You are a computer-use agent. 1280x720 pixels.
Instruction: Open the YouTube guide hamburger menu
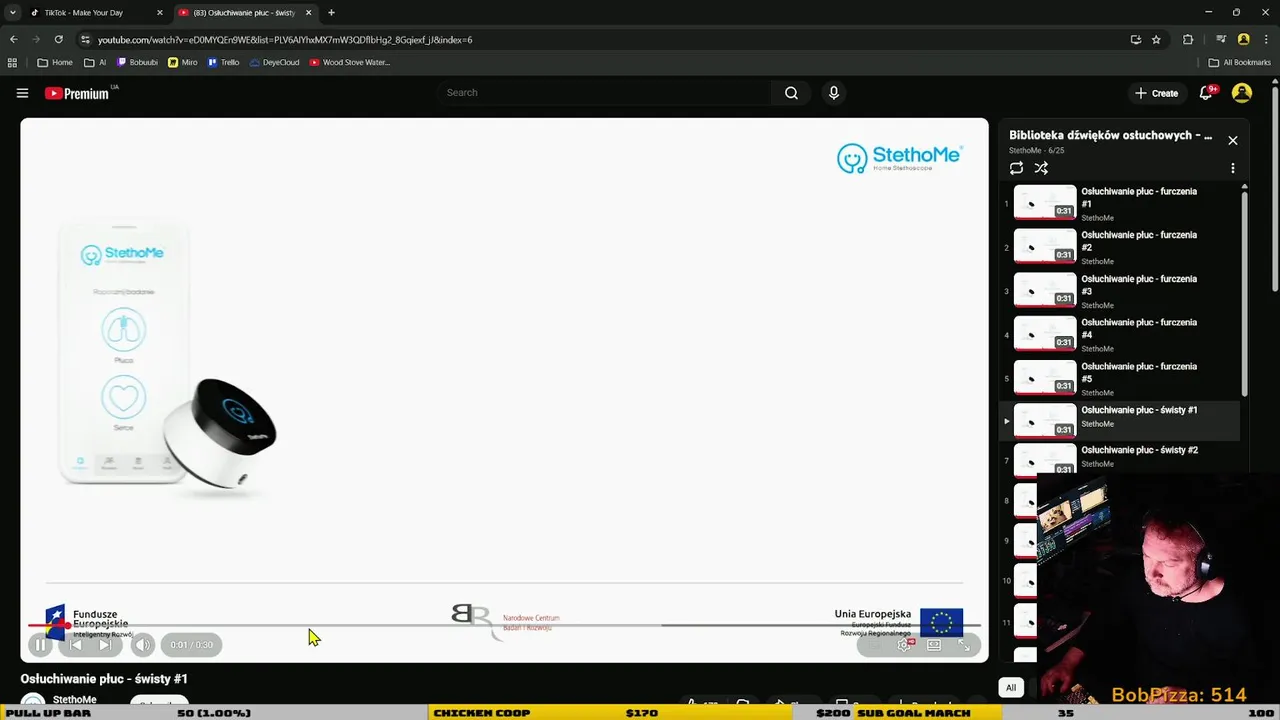[22, 93]
